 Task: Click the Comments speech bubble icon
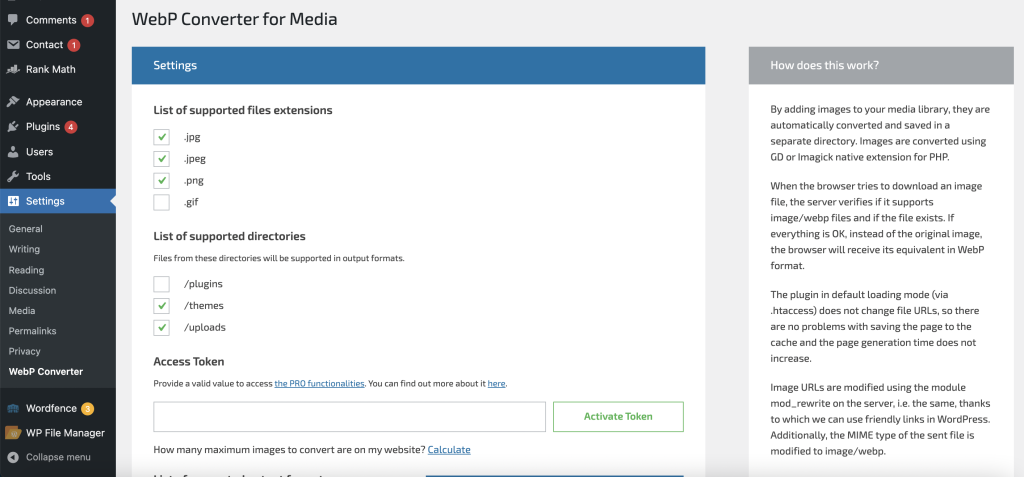13,20
